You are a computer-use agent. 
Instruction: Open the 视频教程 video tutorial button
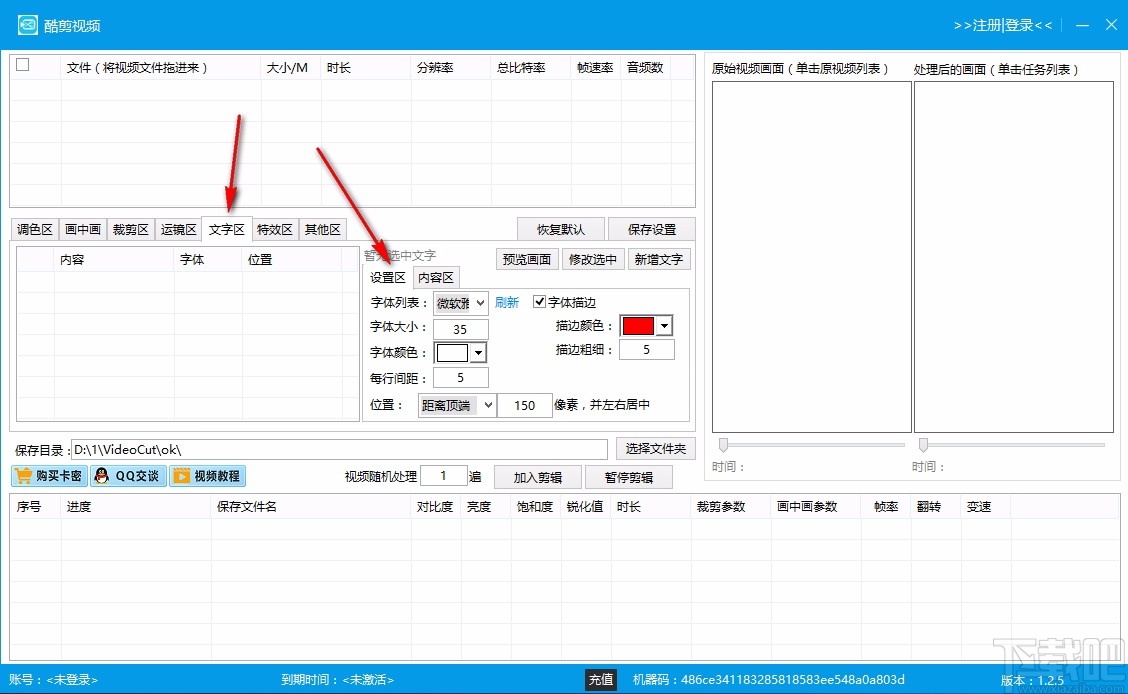(208, 476)
